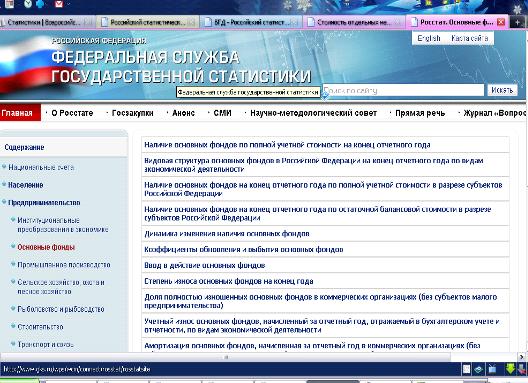Click the horizontal scrollbar right arrow
528x383 pixels.
coord(522,357)
